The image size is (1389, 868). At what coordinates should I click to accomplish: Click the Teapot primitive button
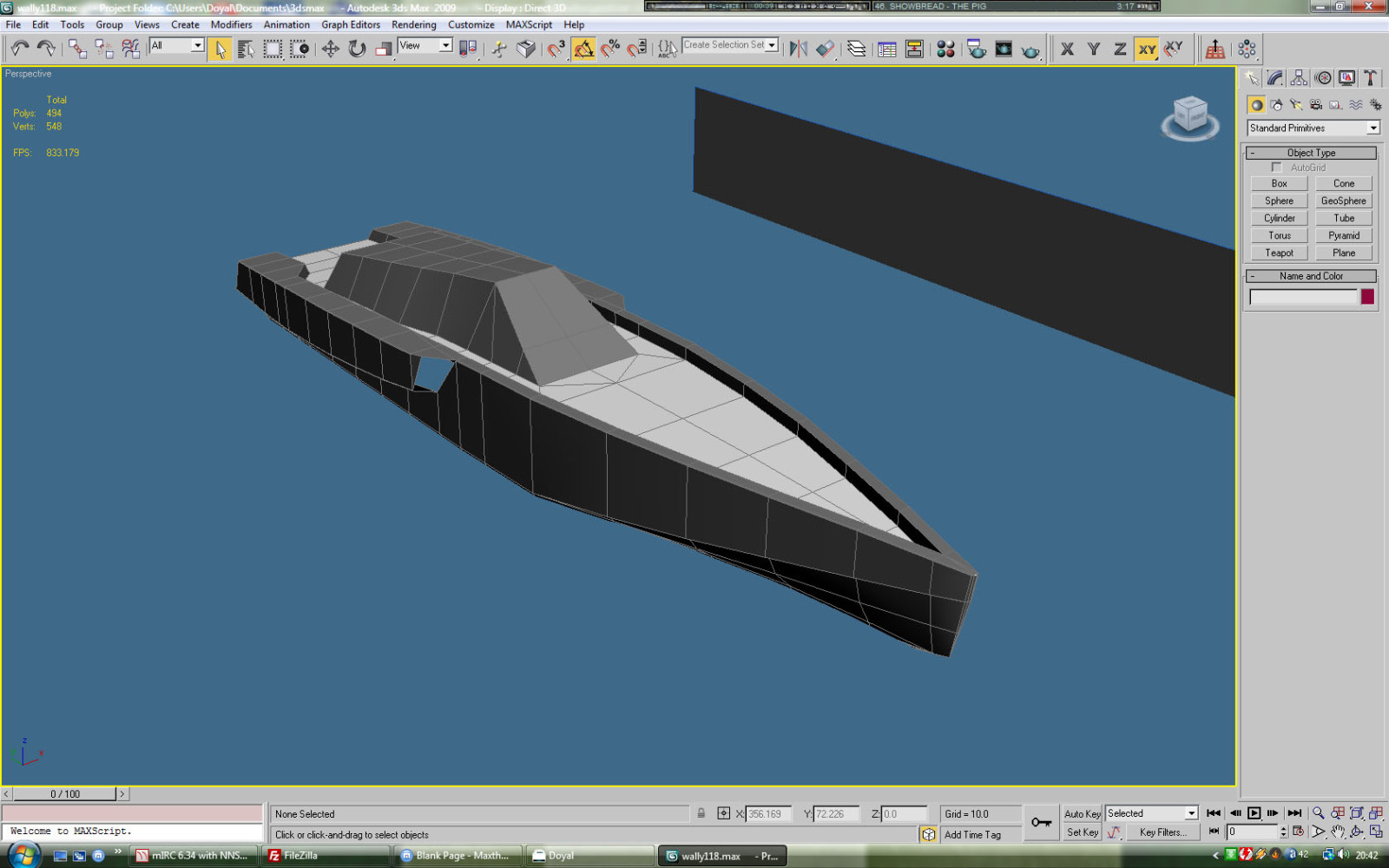pyautogui.click(x=1279, y=253)
